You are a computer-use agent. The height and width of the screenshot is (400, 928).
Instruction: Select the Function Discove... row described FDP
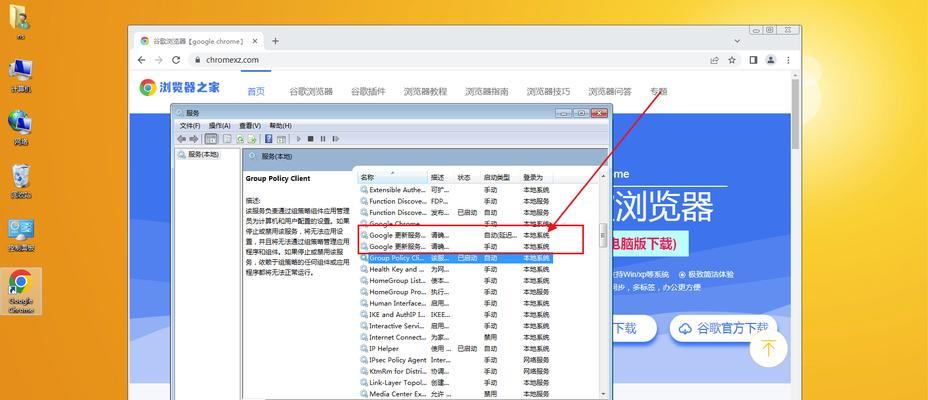[455, 201]
